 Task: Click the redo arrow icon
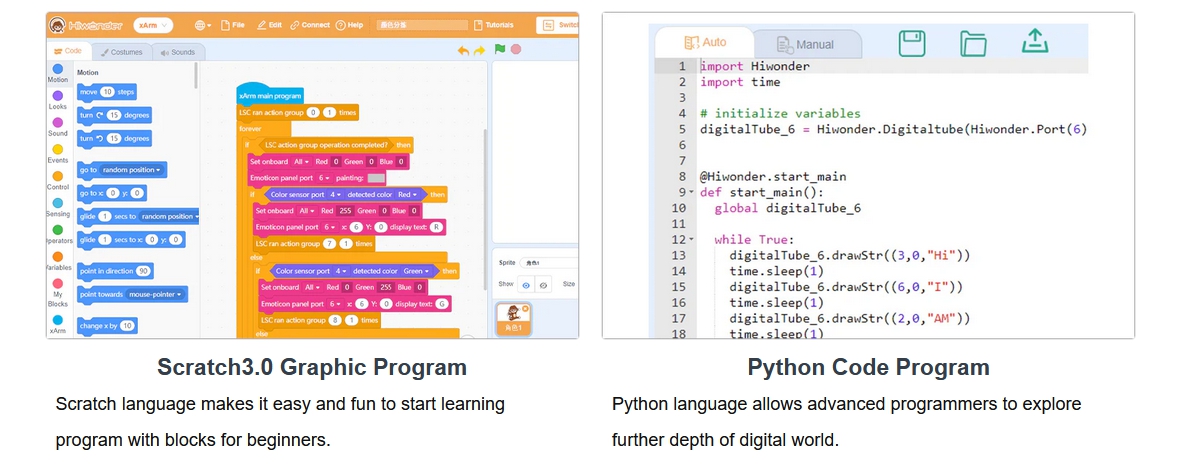click(x=479, y=50)
